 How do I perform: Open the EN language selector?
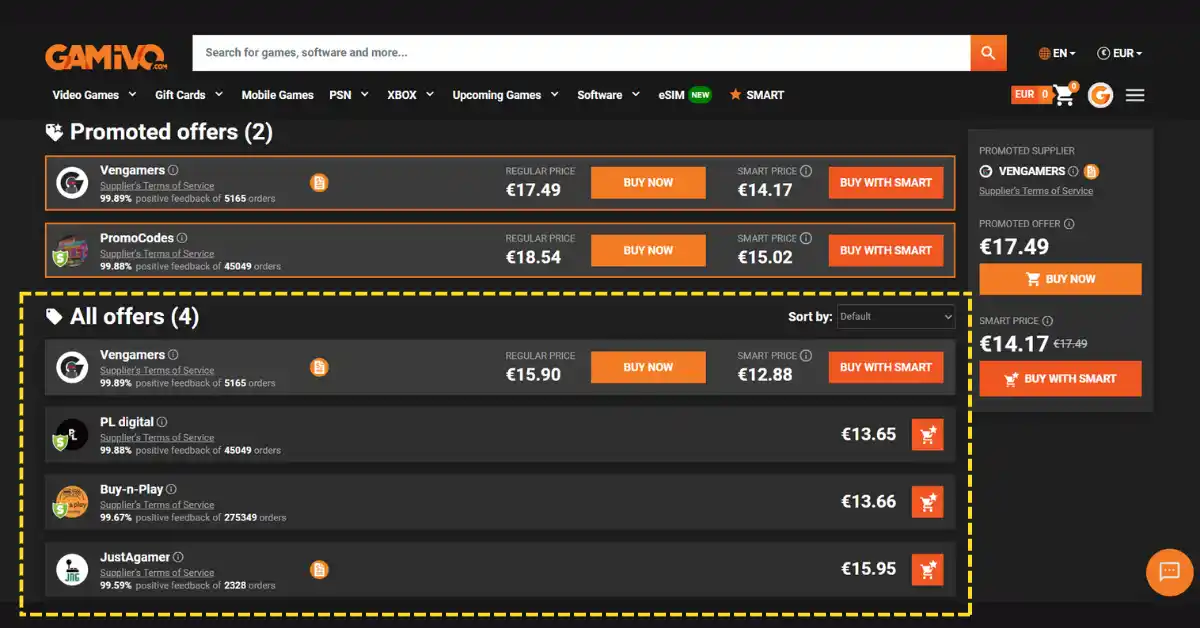[x=1057, y=53]
